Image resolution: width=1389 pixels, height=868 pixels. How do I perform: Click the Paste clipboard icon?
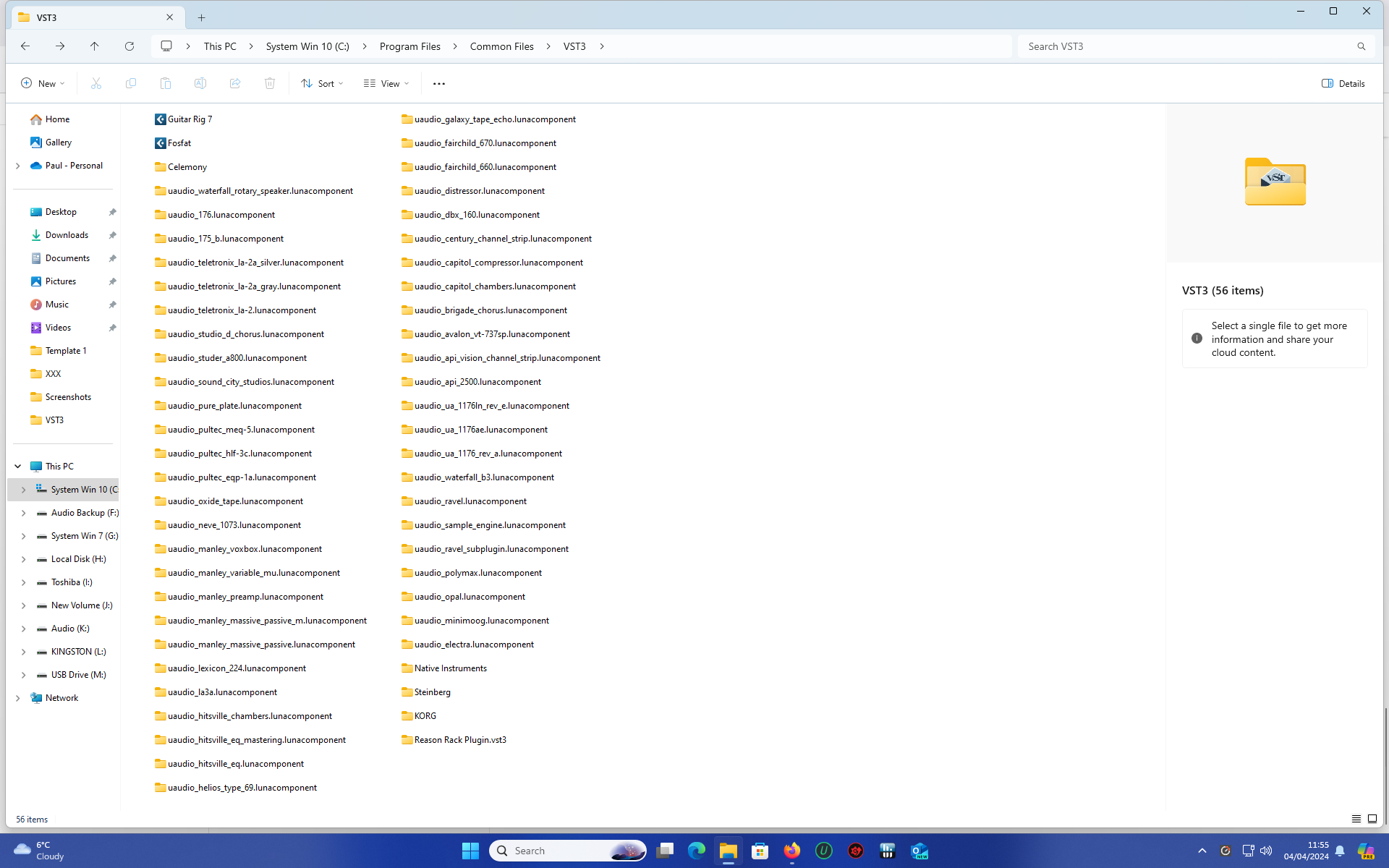pyautogui.click(x=166, y=83)
